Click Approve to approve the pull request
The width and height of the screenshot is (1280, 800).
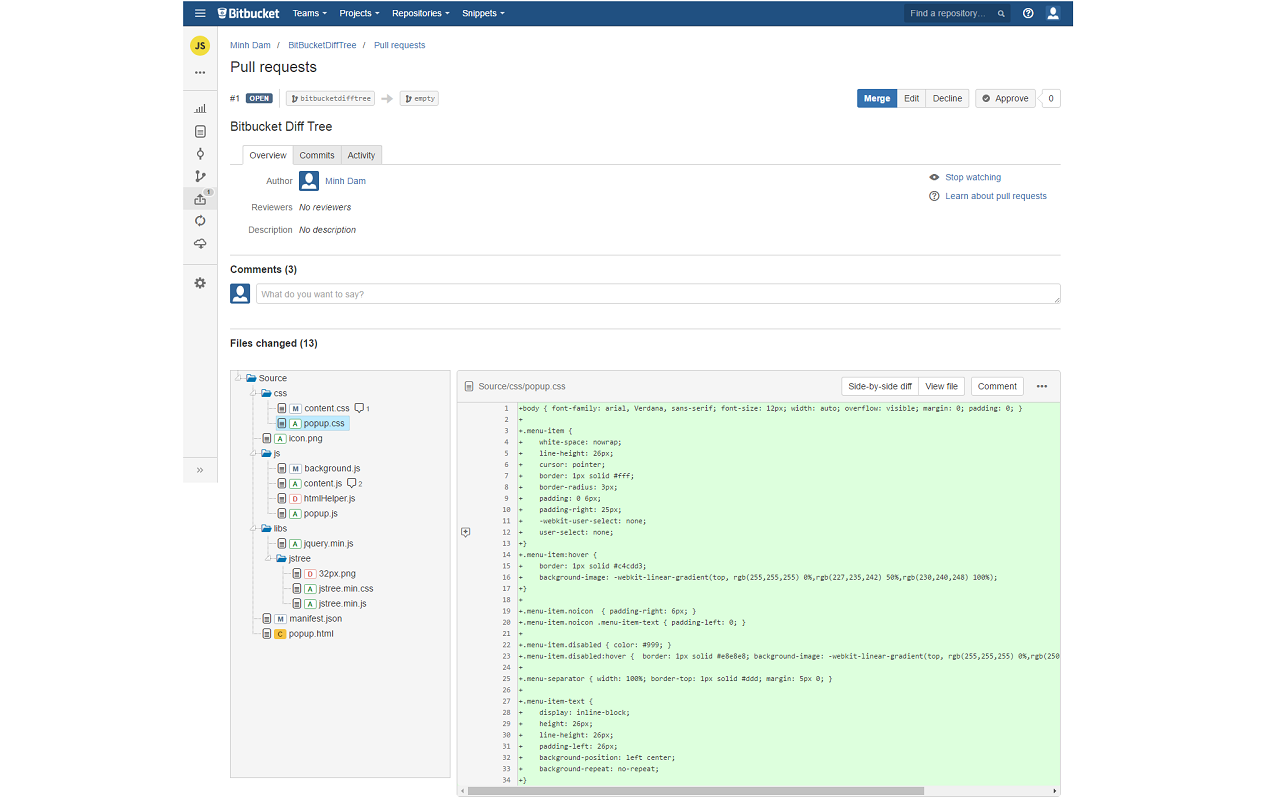click(x=1004, y=98)
